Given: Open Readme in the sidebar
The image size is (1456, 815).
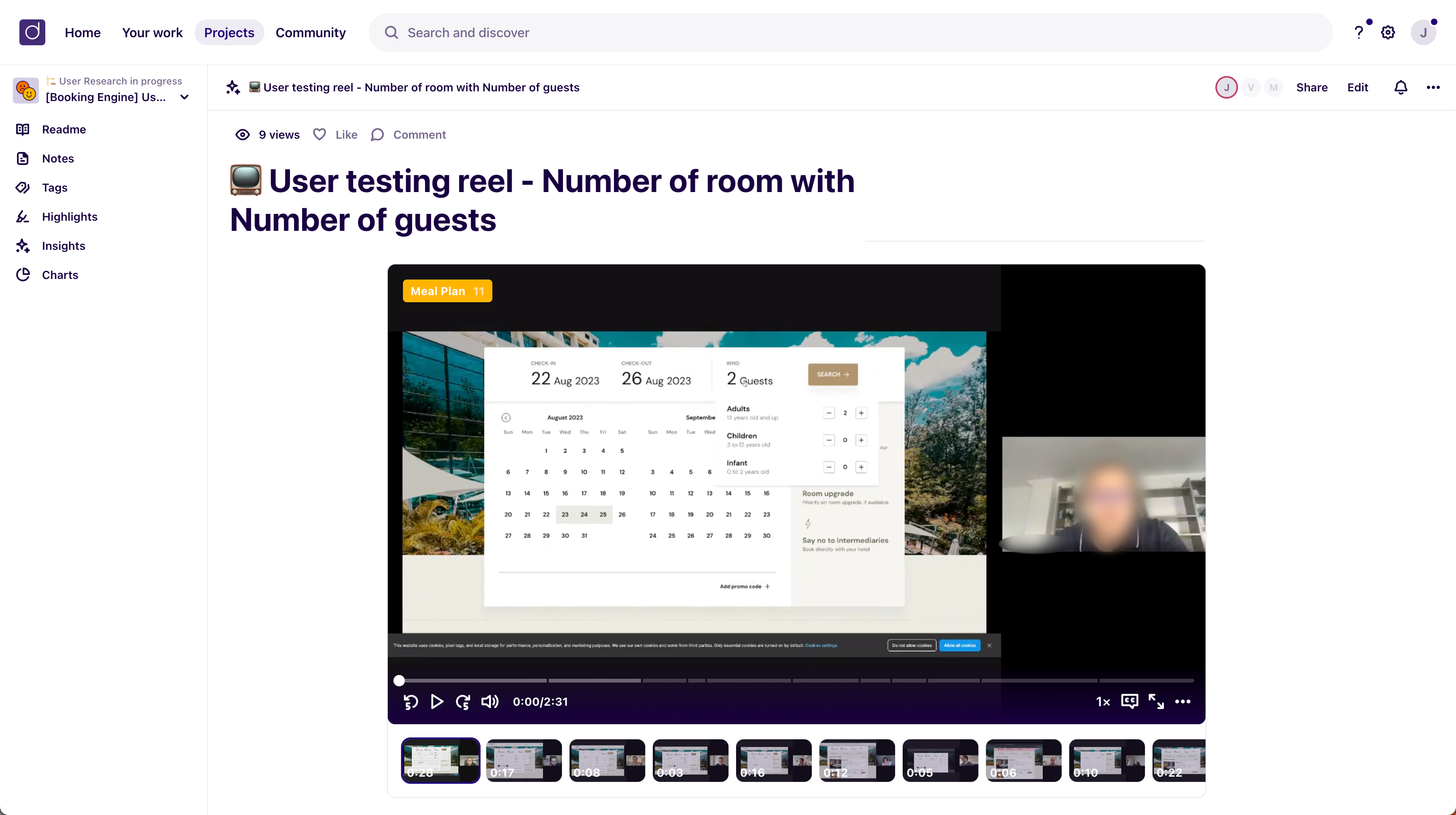Looking at the screenshot, I should tap(64, 129).
